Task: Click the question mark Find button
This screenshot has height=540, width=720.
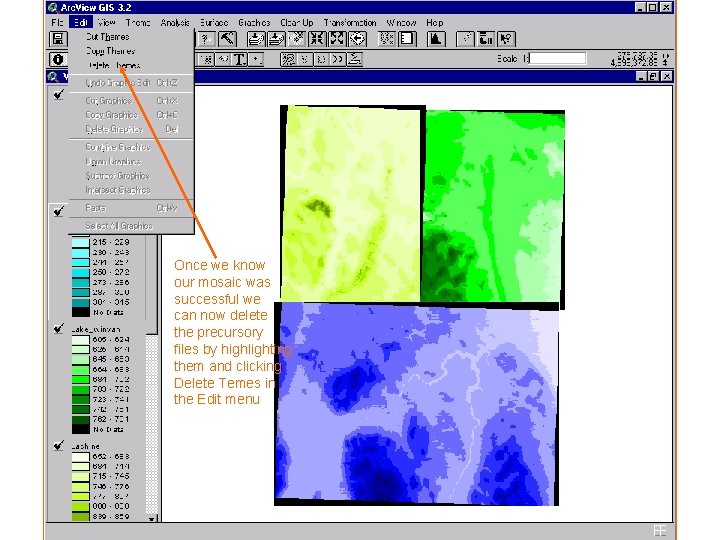Action: [206, 39]
